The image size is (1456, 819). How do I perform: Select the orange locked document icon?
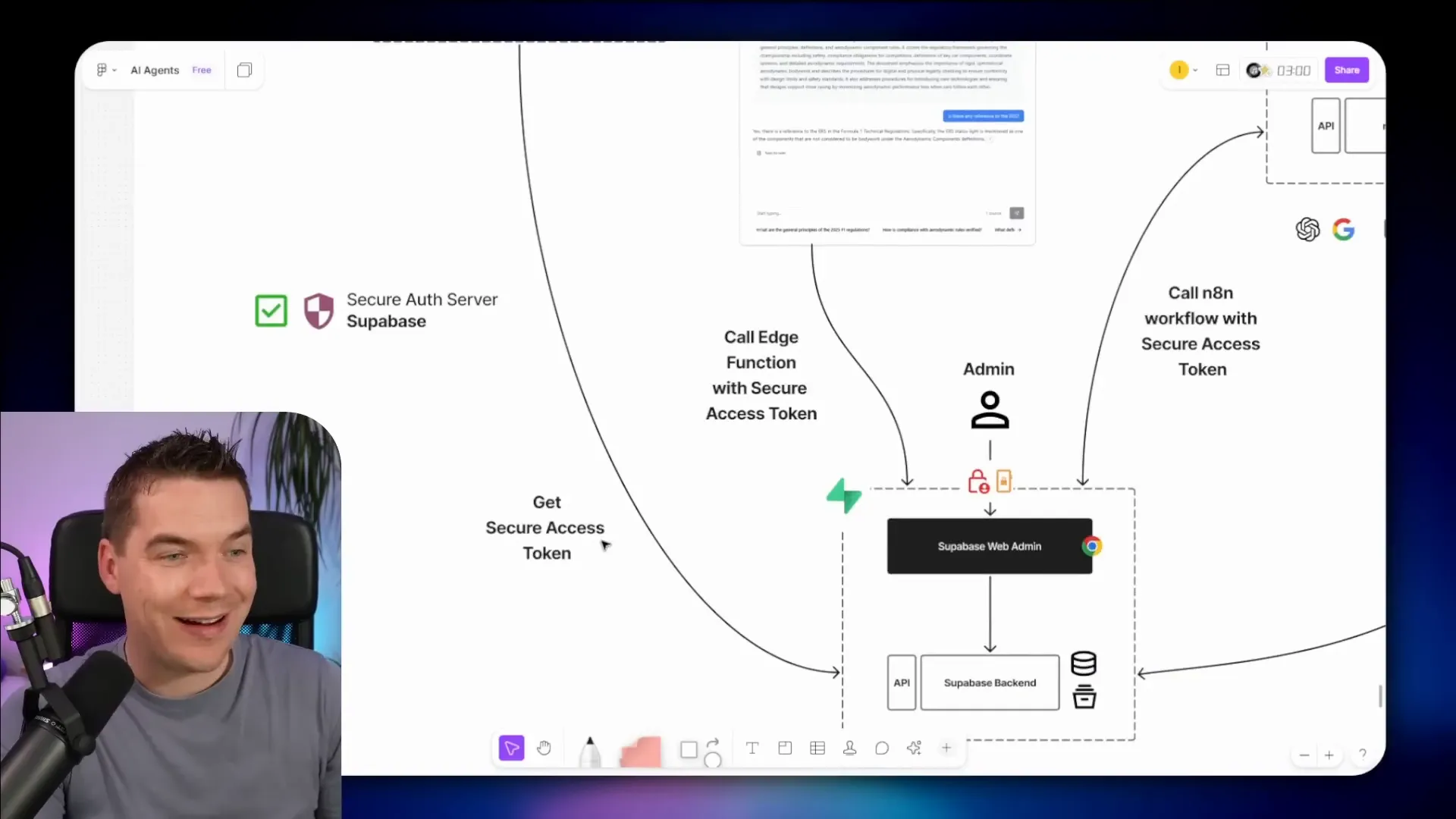1004,481
